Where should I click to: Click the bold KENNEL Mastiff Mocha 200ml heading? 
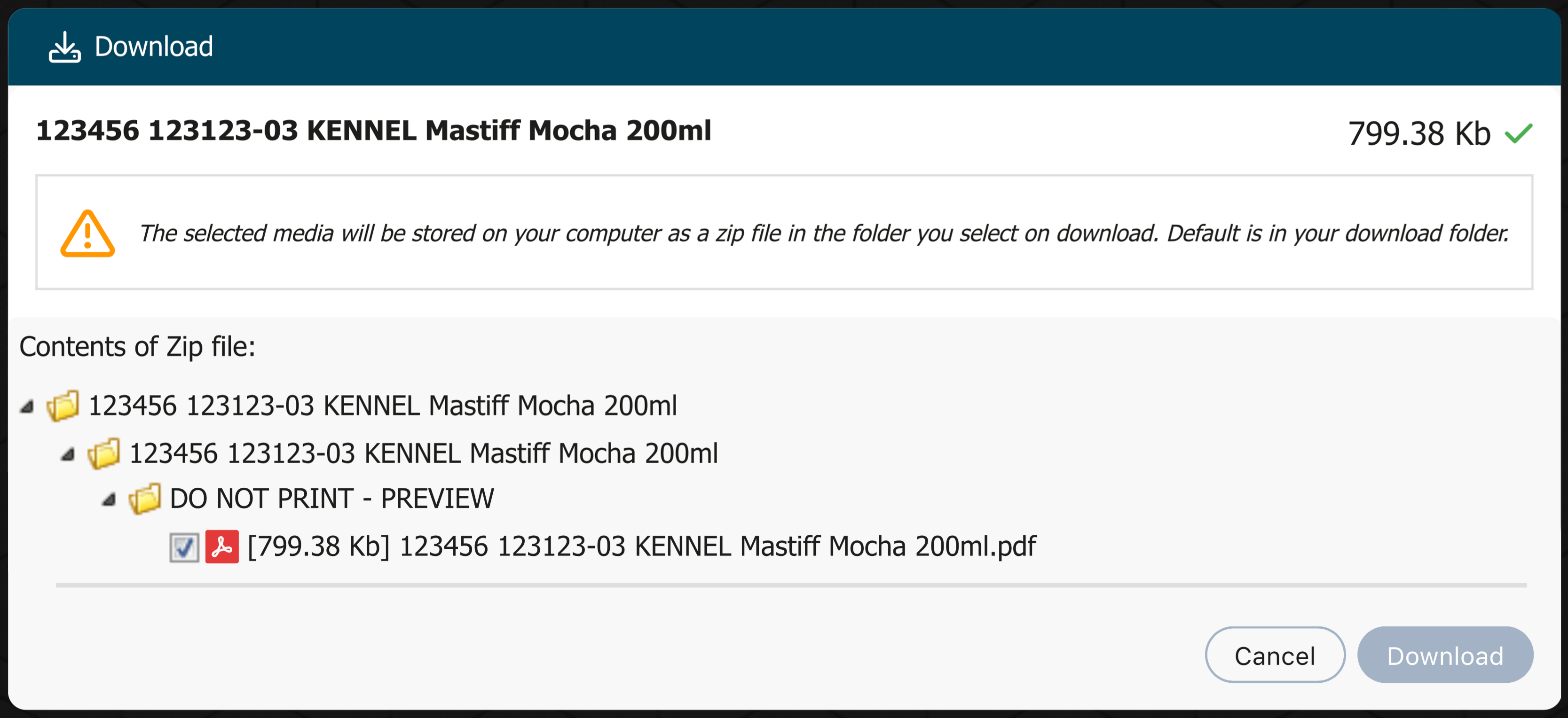[x=373, y=131]
